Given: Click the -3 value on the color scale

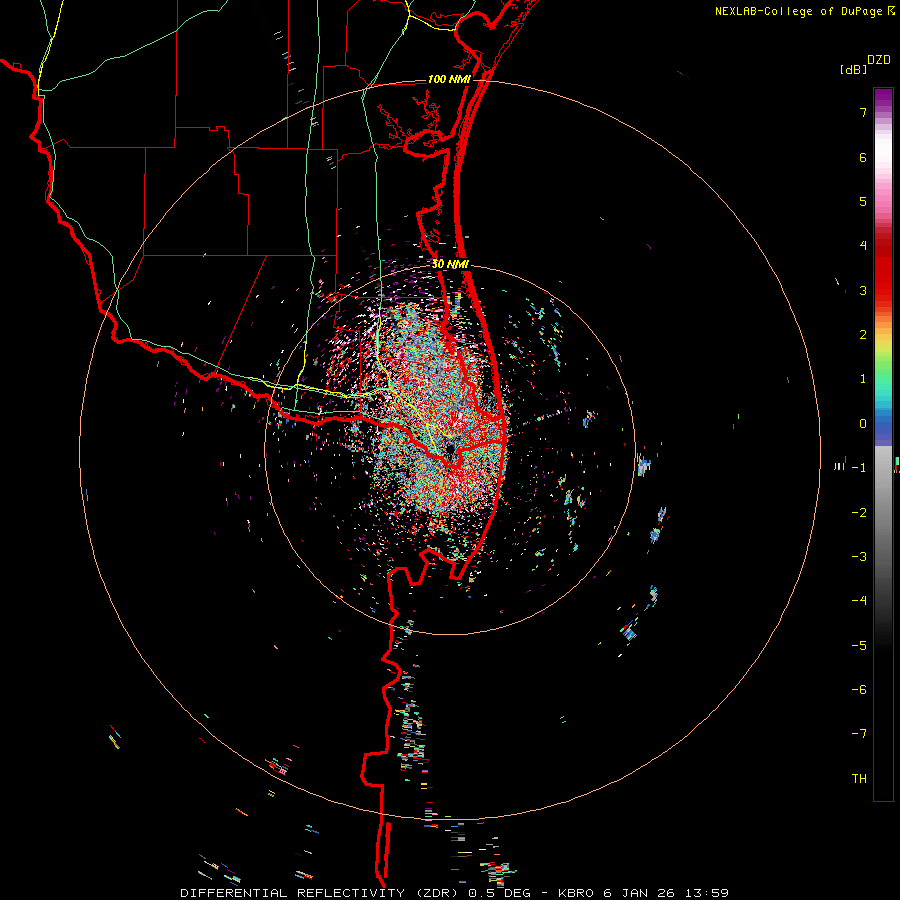Looking at the screenshot, I should [859, 557].
